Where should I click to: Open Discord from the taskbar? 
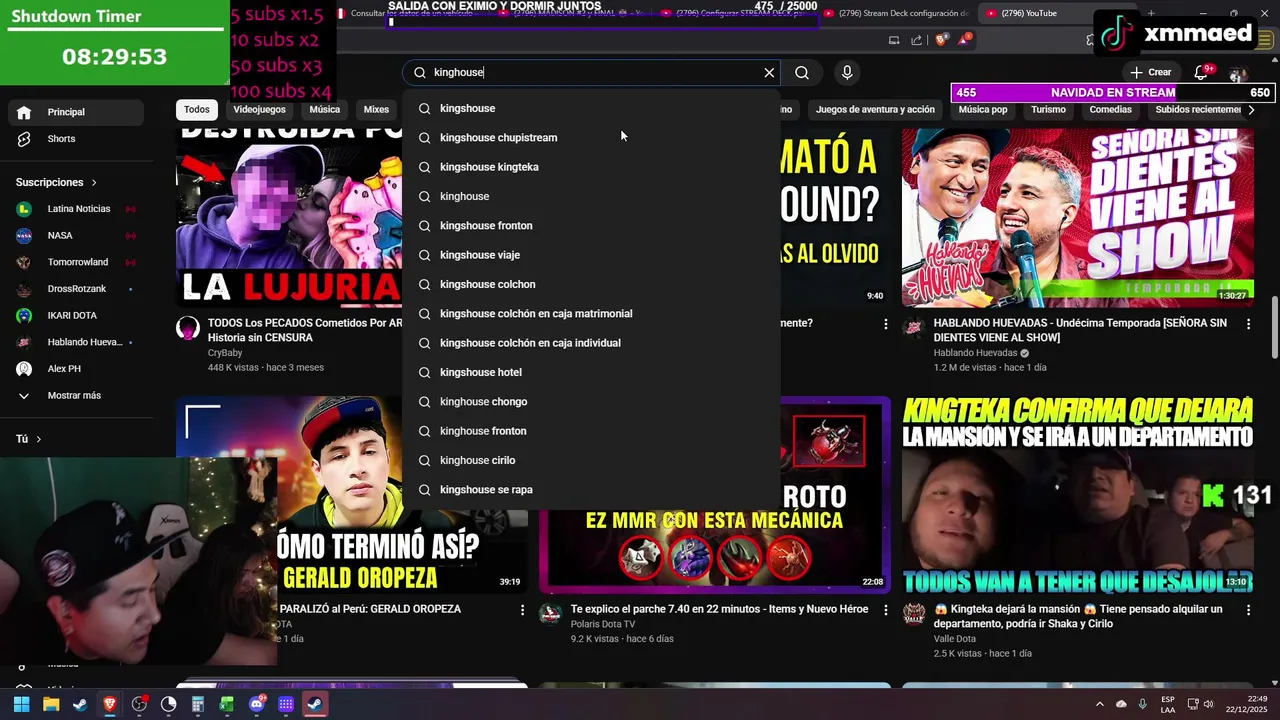pyautogui.click(x=256, y=704)
